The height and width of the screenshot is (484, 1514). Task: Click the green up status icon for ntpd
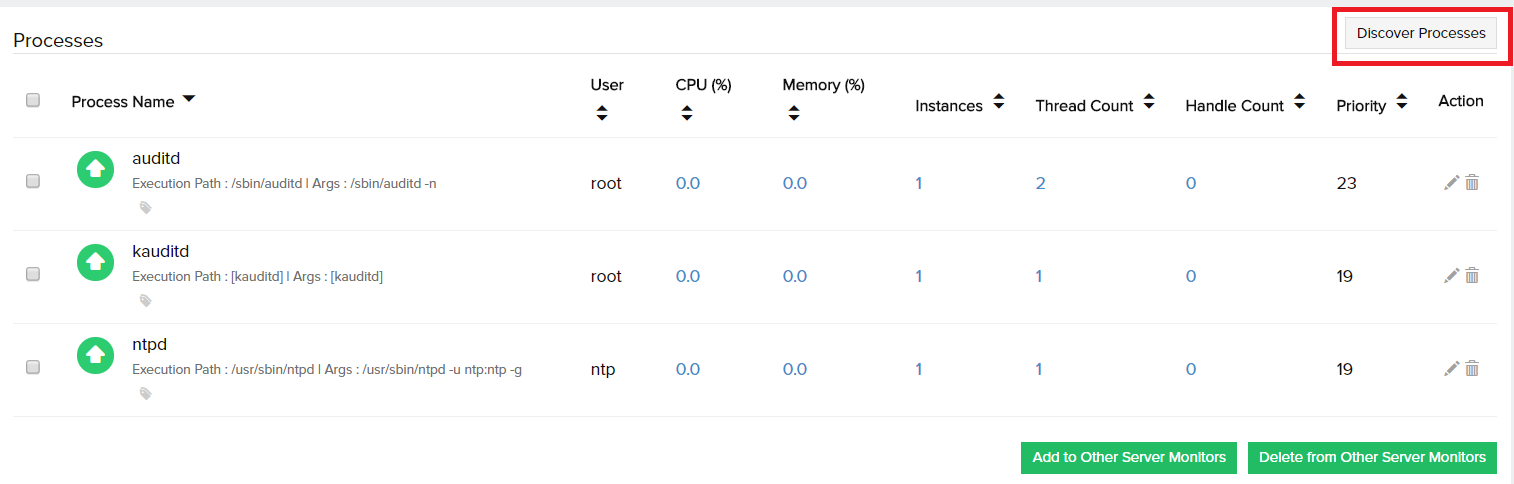click(x=95, y=356)
